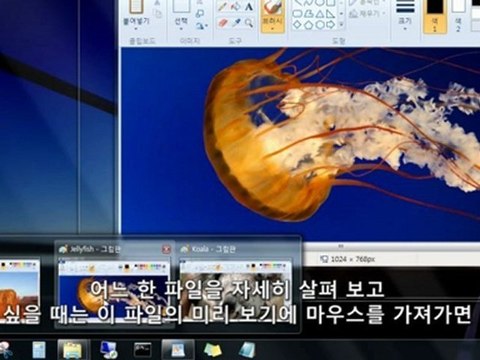This screenshot has width=480, height=360.
Task: Open Windows Explorer folder taskbar icon
Action: pos(72,350)
